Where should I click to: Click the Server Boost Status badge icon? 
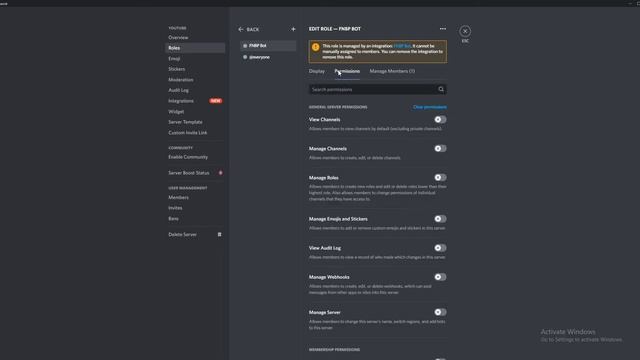[221, 173]
